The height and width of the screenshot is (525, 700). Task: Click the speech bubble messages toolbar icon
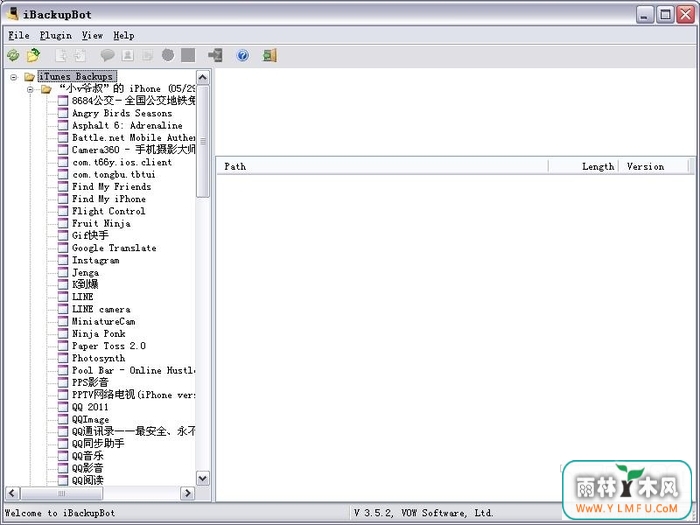coord(108,55)
